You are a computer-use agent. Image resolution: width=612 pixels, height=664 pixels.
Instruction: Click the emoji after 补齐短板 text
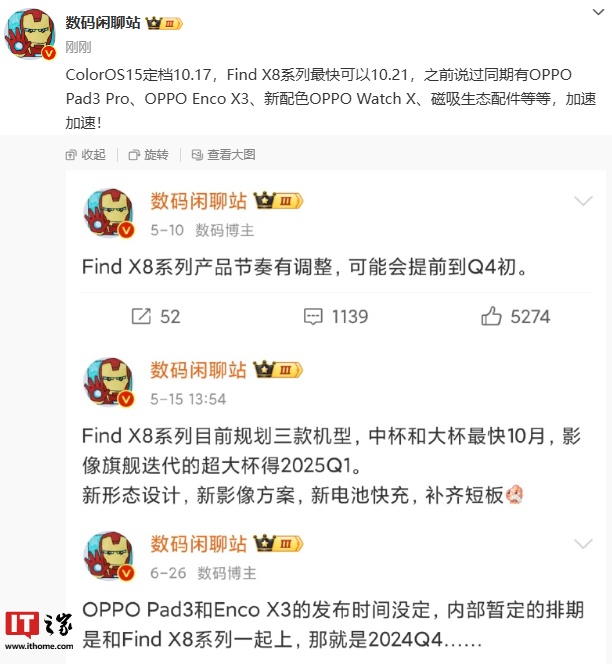515,495
